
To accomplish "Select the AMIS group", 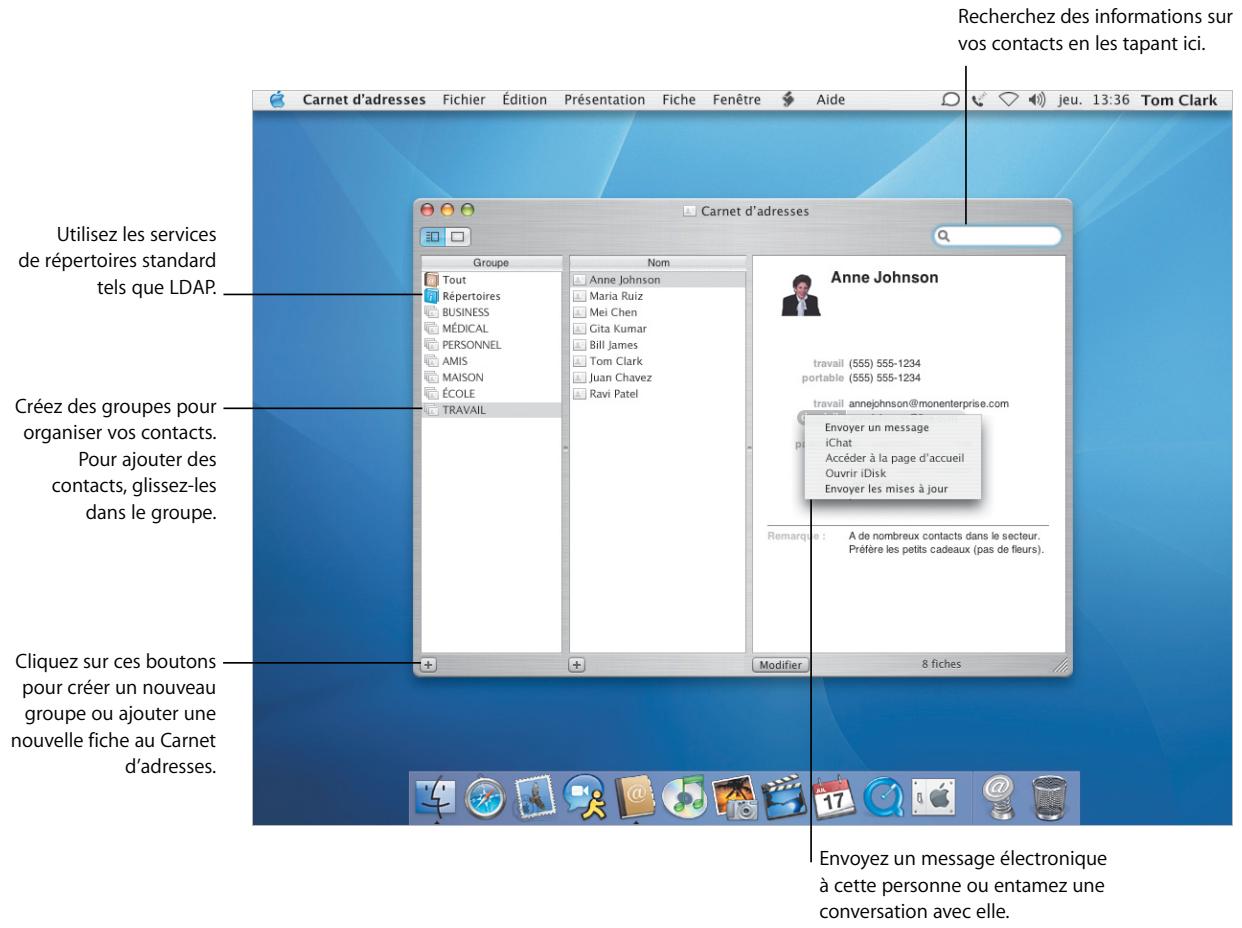I will click(x=491, y=361).
